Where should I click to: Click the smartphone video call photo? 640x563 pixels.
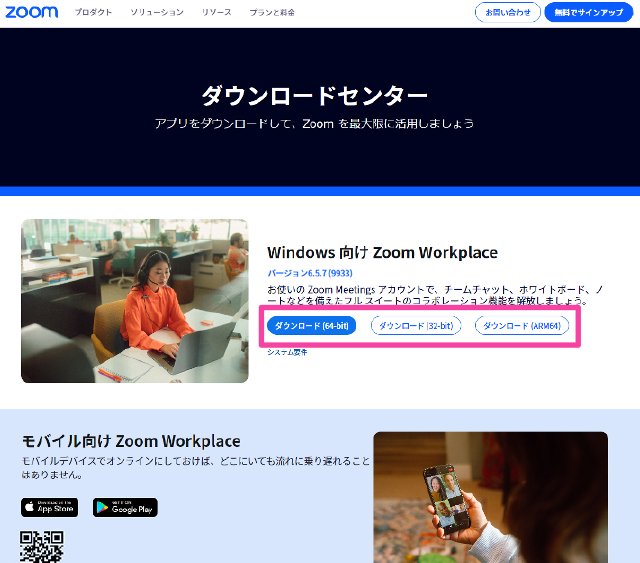pyautogui.click(x=490, y=497)
